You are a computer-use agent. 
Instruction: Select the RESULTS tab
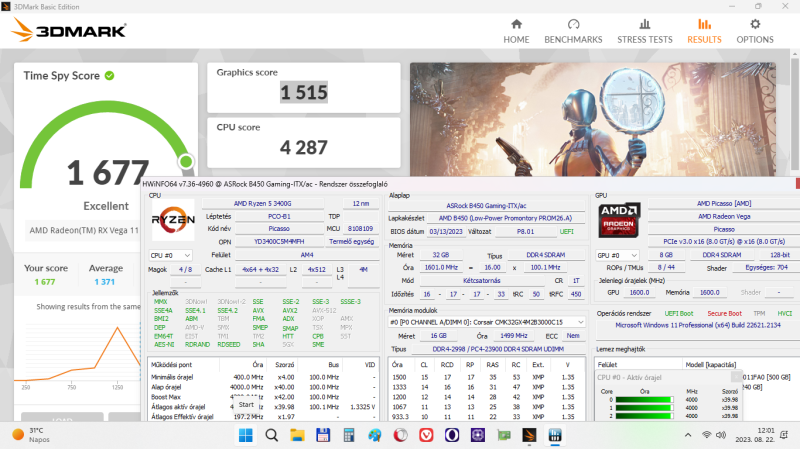pos(704,32)
